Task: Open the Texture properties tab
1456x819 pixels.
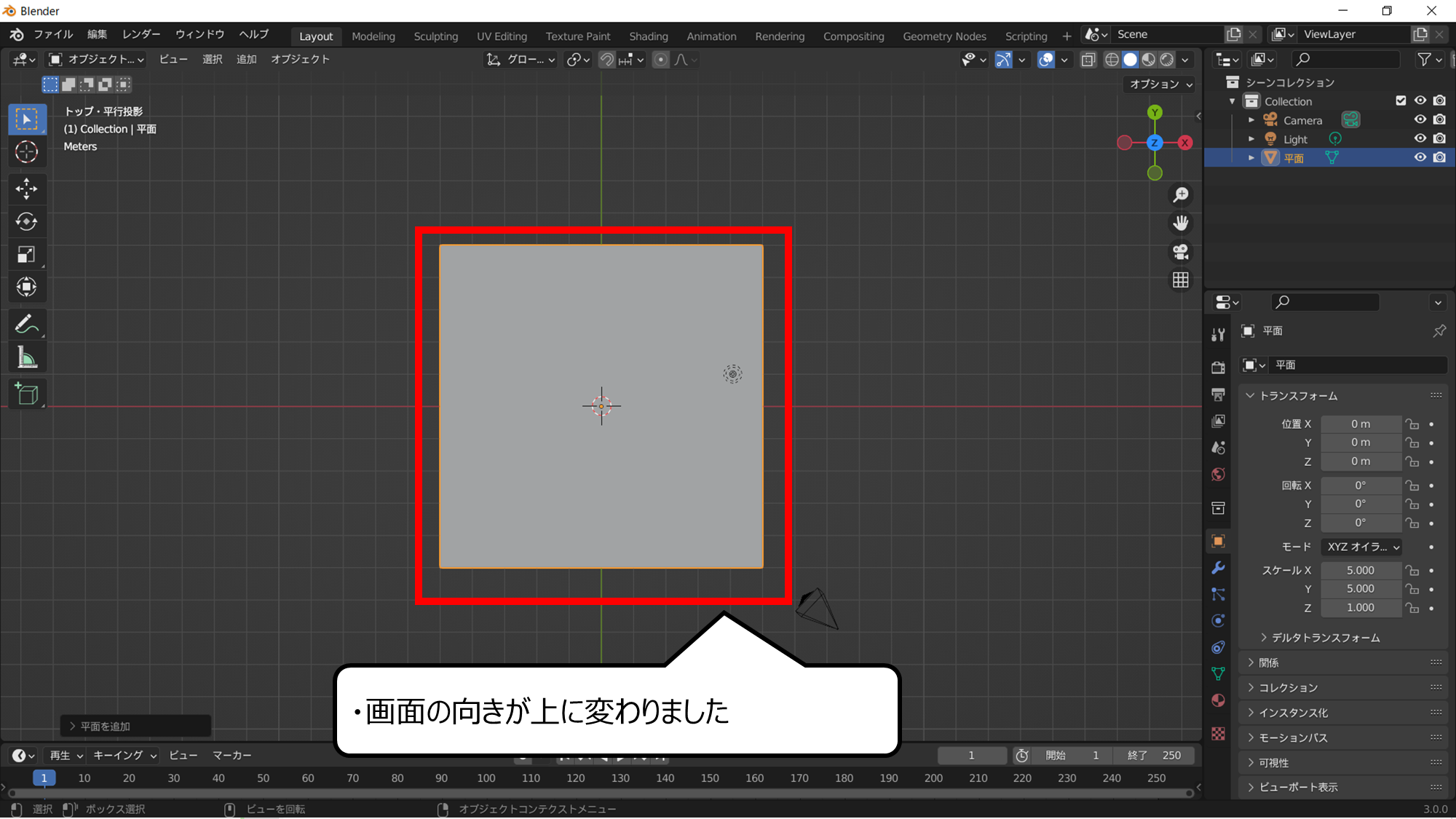Action: coord(1218,733)
